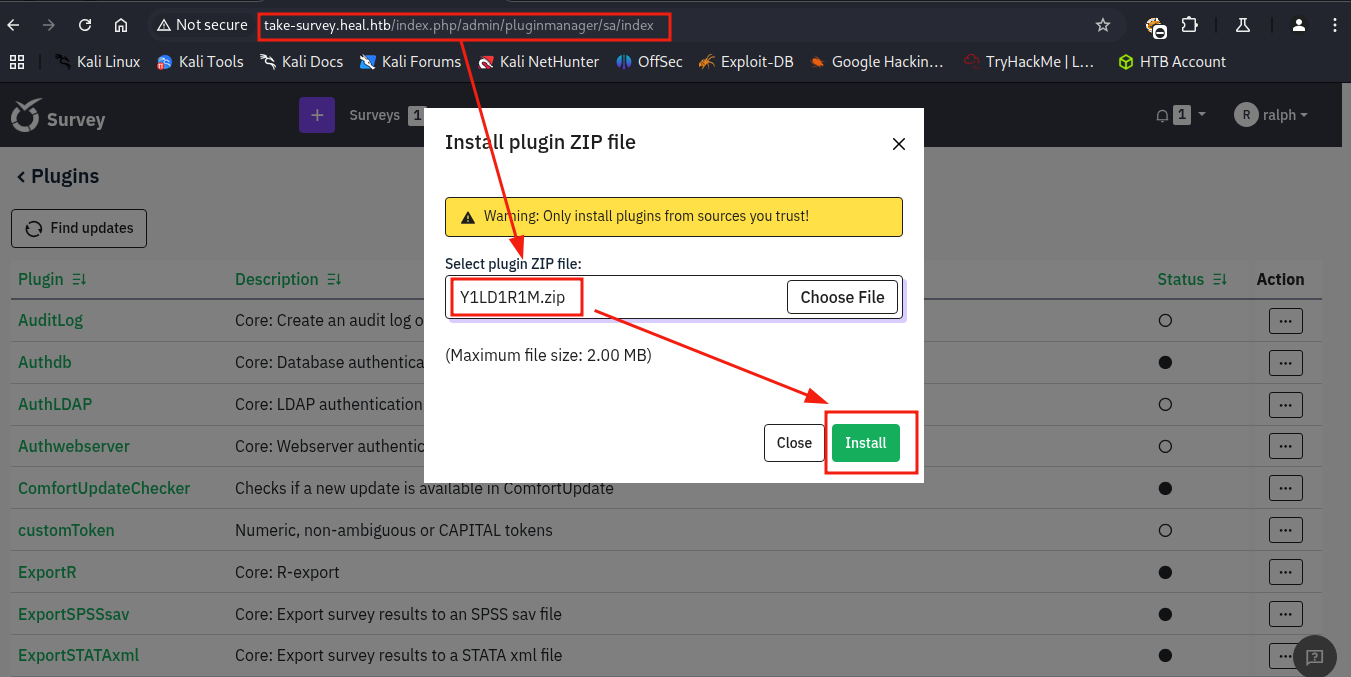The image size is (1351, 677).
Task: Click the Choose File button
Action: point(842,297)
